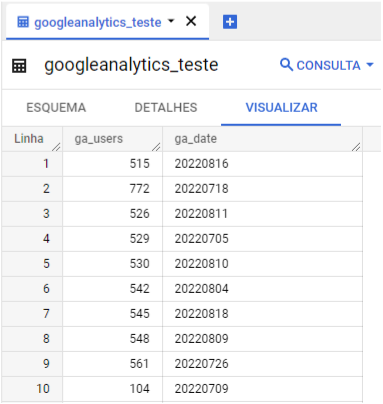Click the ga_date column header
The image size is (383, 404).
click(x=196, y=139)
